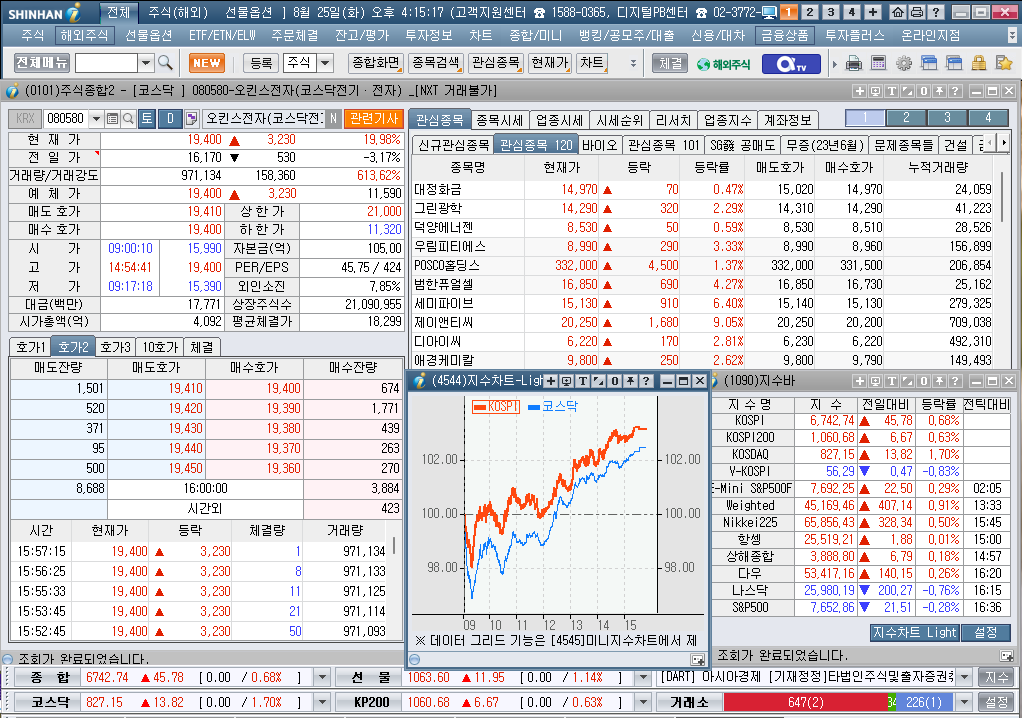Open the calculator icon in toolbar
The image size is (1022, 718).
(x=879, y=63)
